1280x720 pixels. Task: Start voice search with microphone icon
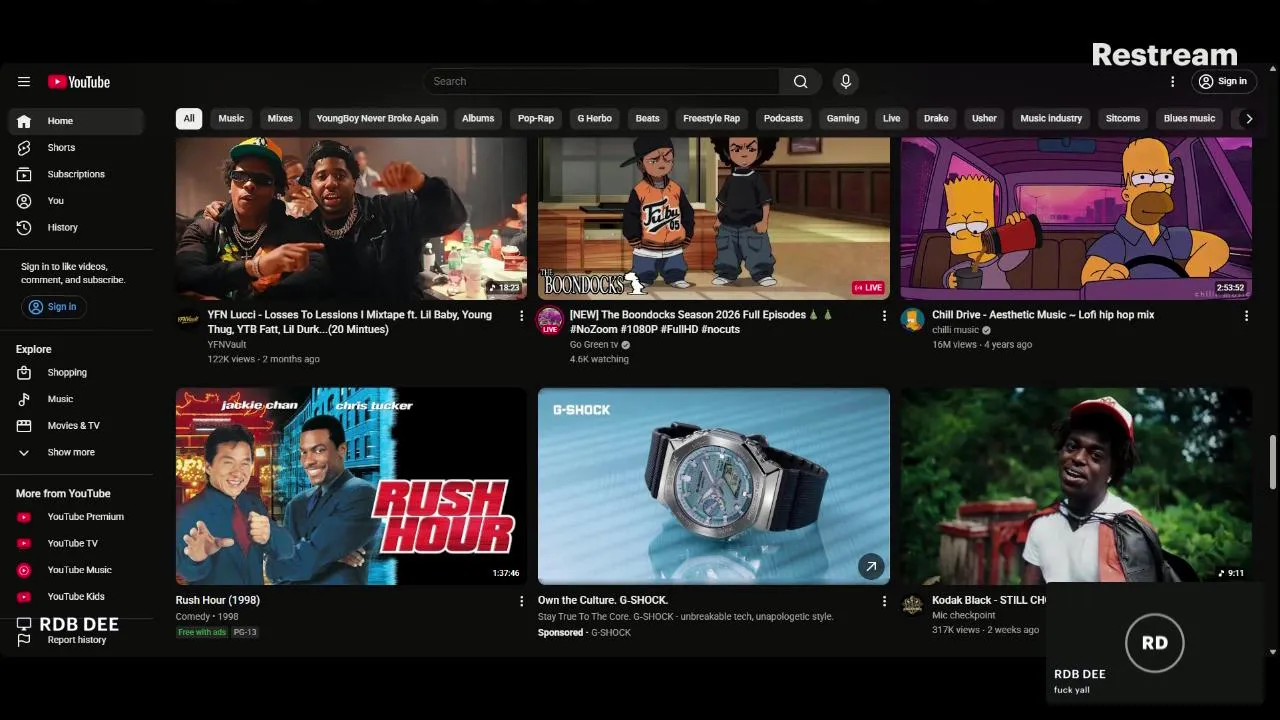pyautogui.click(x=846, y=81)
